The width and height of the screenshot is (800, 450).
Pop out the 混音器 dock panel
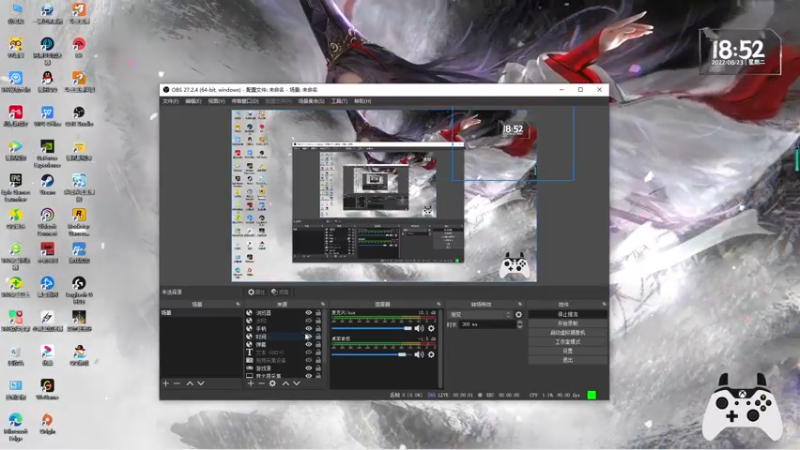438,304
